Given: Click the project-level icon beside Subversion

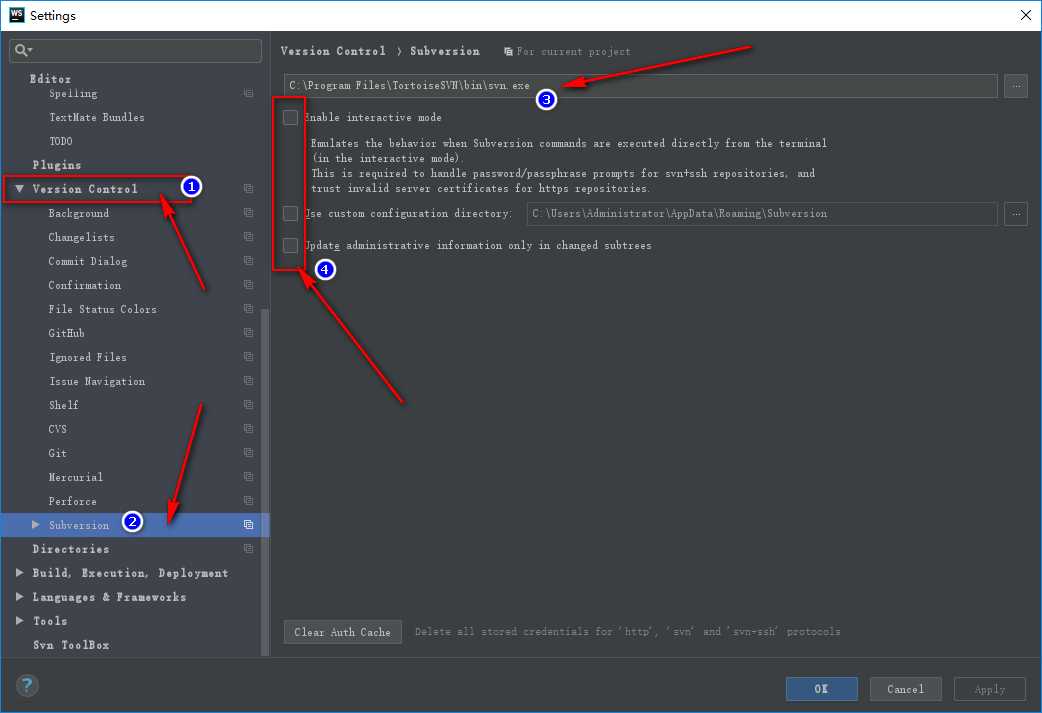Looking at the screenshot, I should click(249, 524).
